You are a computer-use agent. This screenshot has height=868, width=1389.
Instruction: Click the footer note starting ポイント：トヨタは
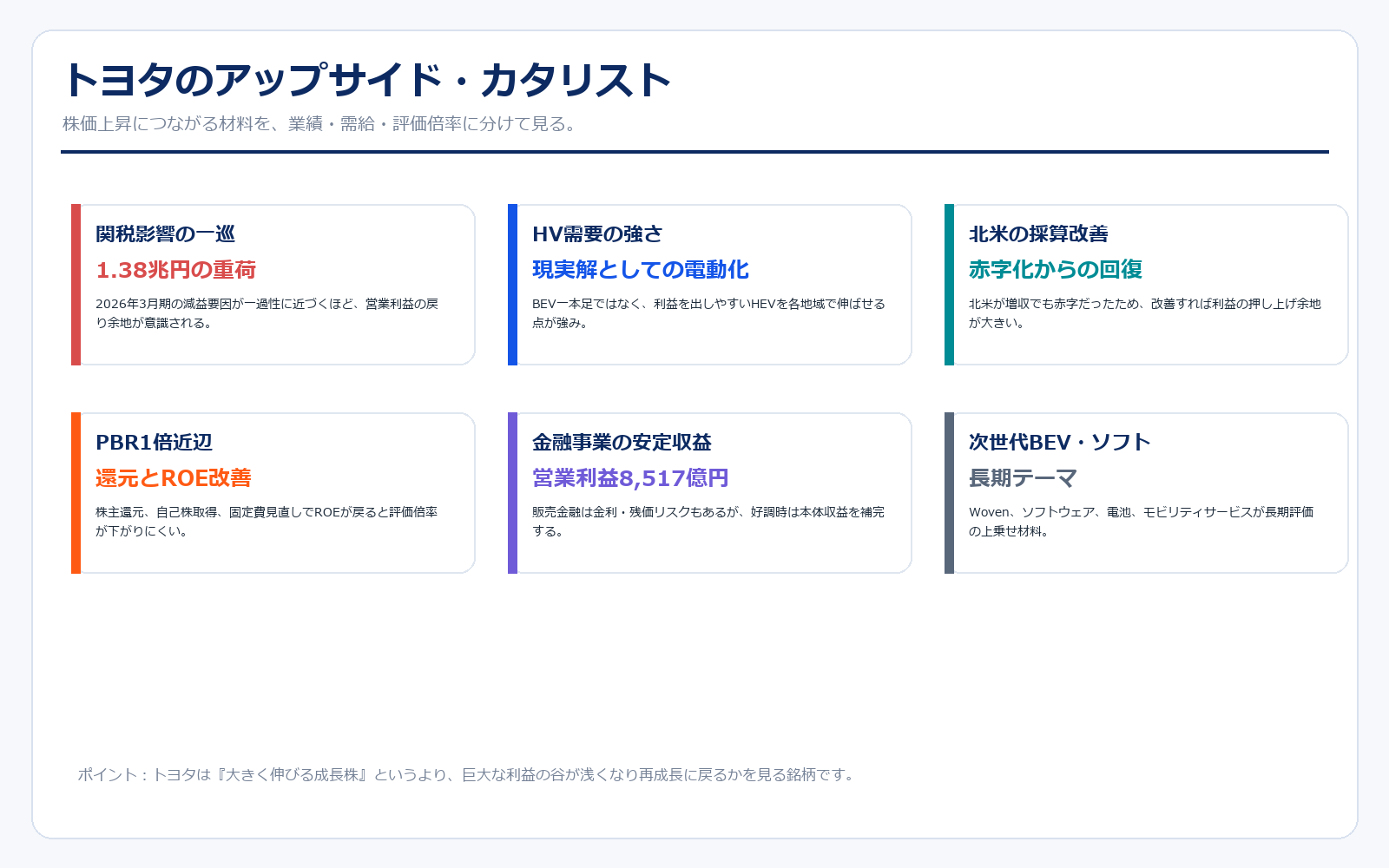coord(467,774)
